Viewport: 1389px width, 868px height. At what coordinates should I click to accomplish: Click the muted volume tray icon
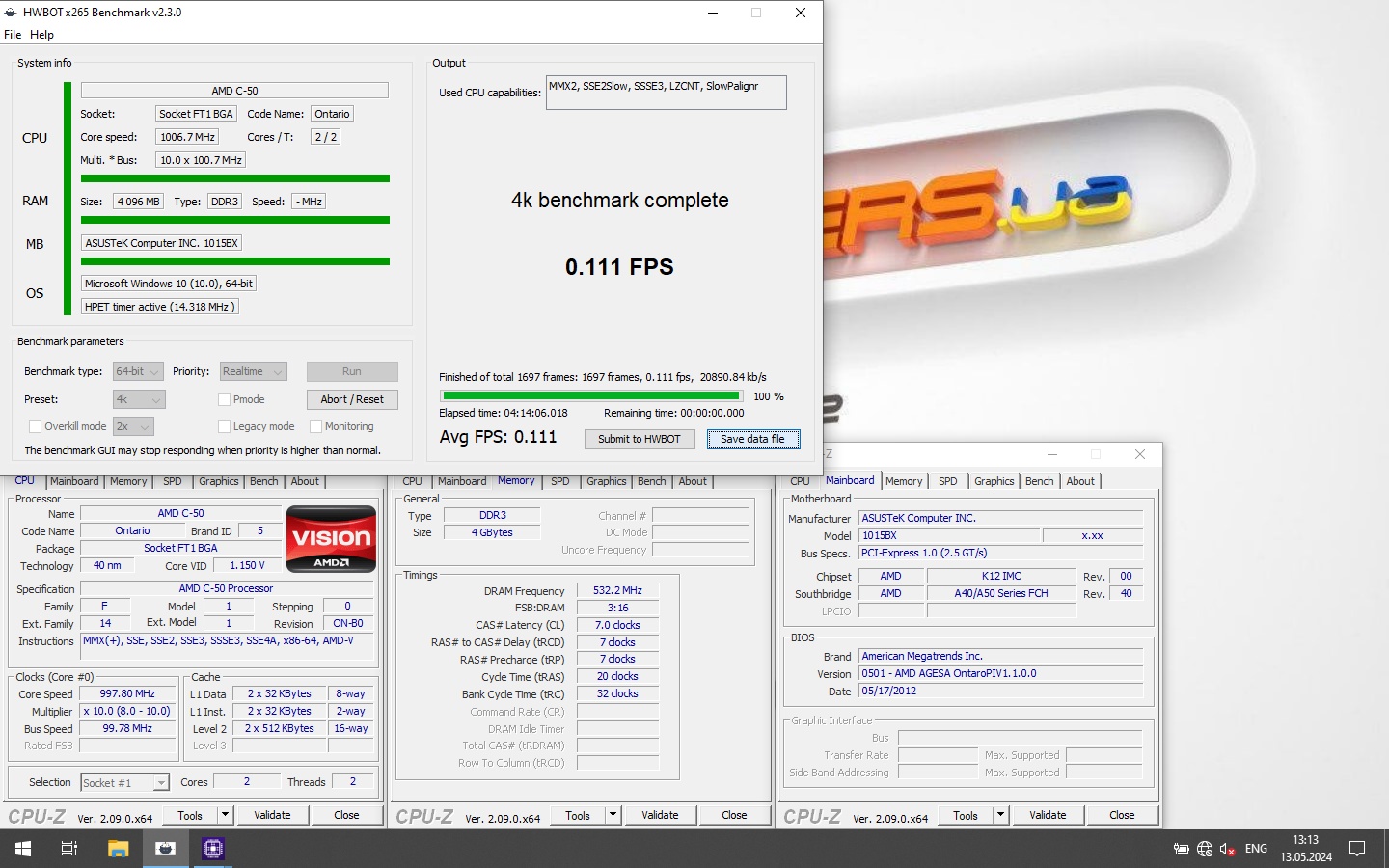pyautogui.click(x=1228, y=849)
